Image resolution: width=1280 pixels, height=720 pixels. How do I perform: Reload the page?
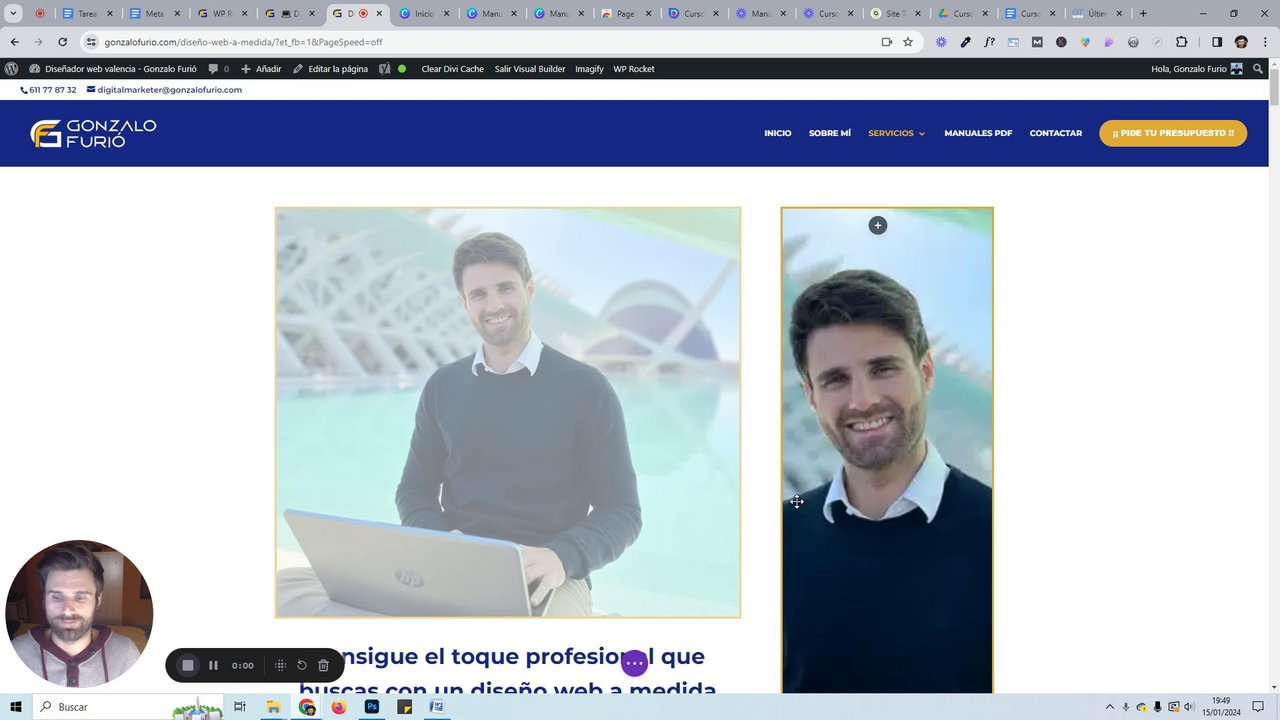point(62,42)
